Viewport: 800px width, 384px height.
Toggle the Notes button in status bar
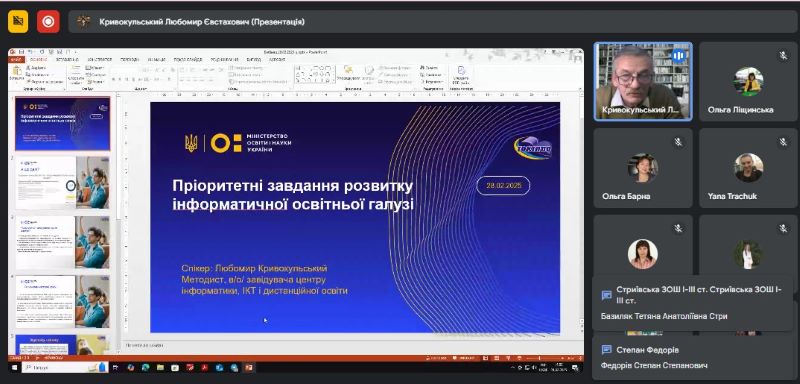pos(435,359)
